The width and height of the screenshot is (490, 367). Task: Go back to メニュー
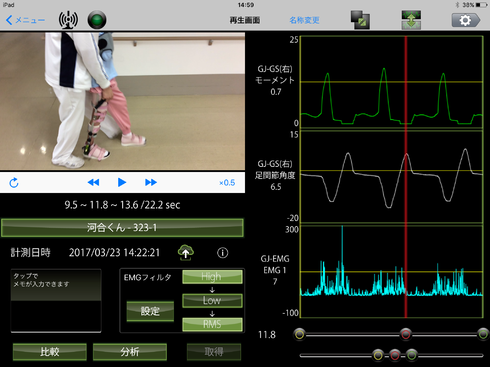[25, 20]
